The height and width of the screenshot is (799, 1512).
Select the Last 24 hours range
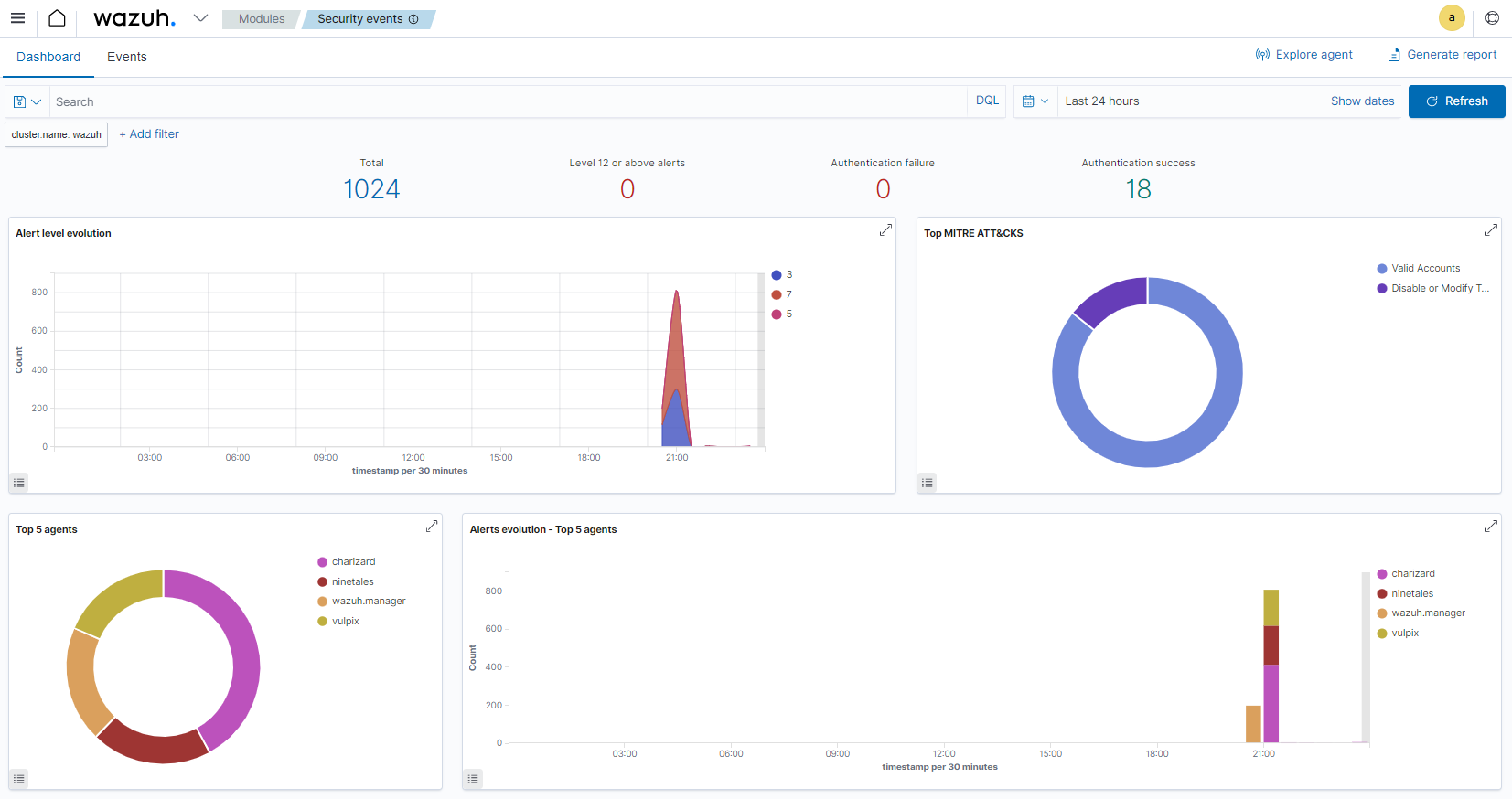(x=1102, y=101)
